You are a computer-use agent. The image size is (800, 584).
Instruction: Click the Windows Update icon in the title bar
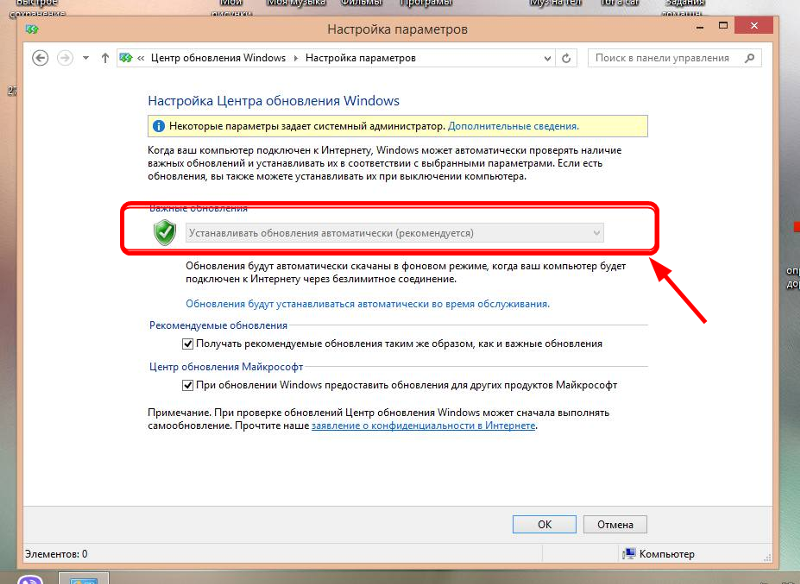pyautogui.click(x=32, y=30)
